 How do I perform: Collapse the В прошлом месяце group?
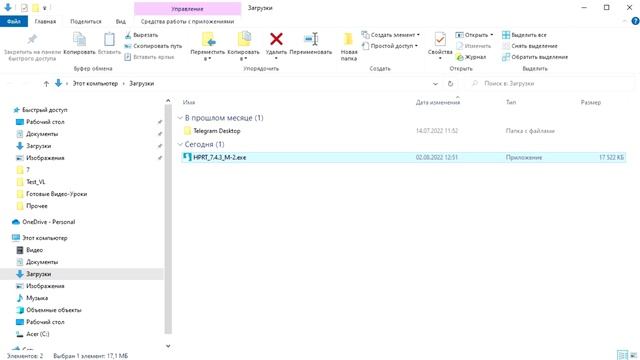point(180,118)
